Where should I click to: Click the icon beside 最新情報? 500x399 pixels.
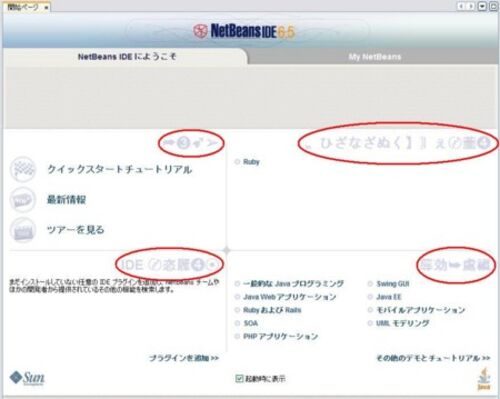(23, 200)
